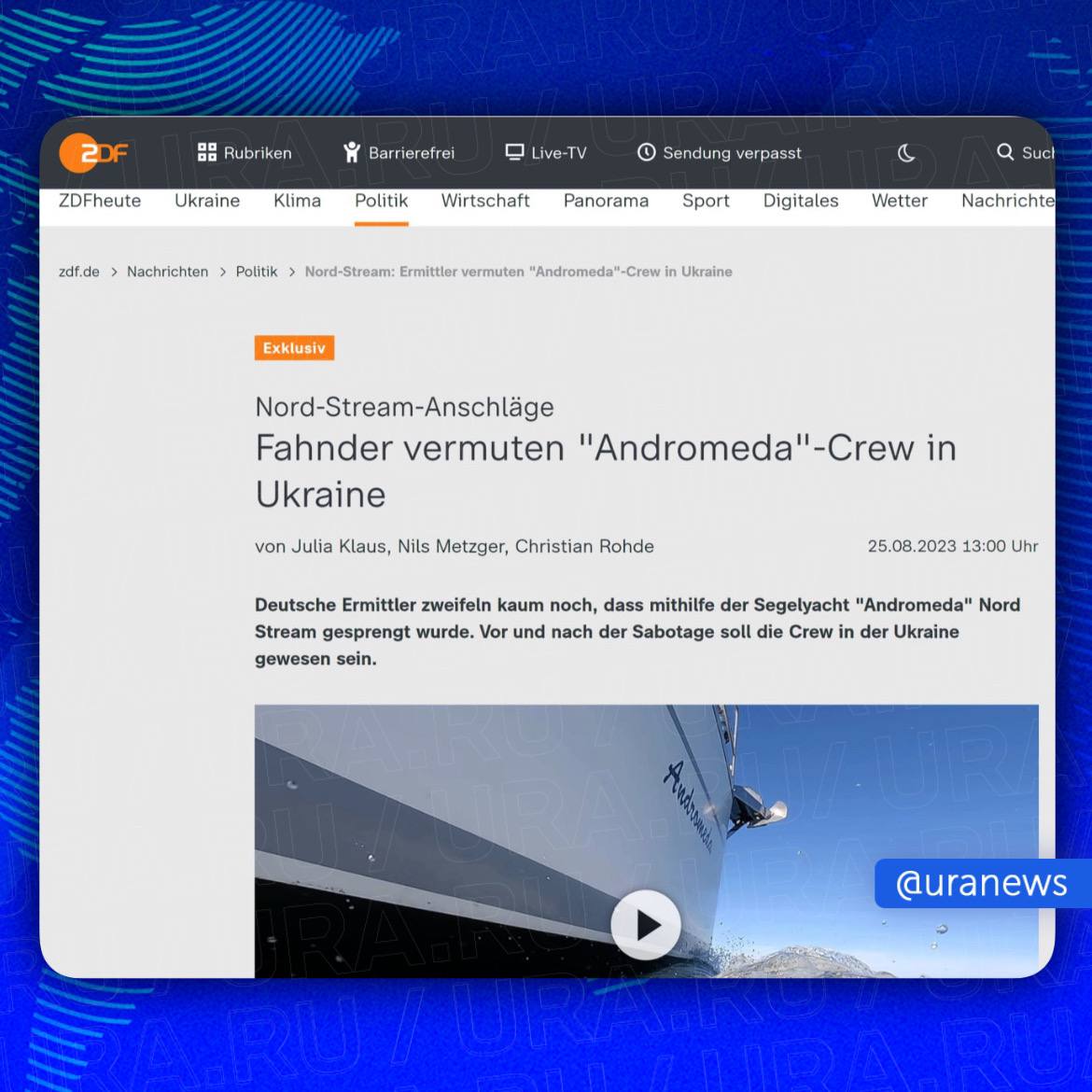Open Sendung verpasst link
The height and width of the screenshot is (1092, 1092).
click(x=732, y=153)
